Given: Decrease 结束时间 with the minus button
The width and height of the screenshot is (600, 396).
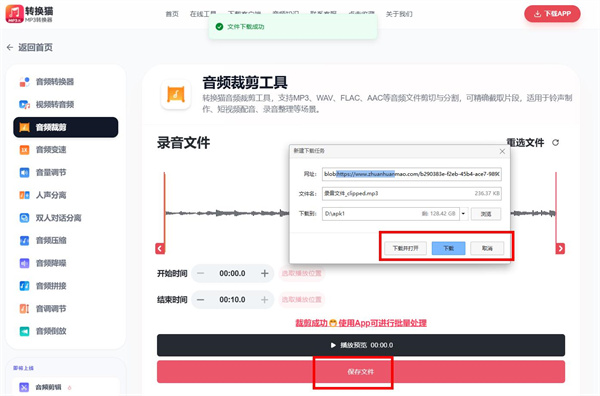Looking at the screenshot, I should point(201,300).
